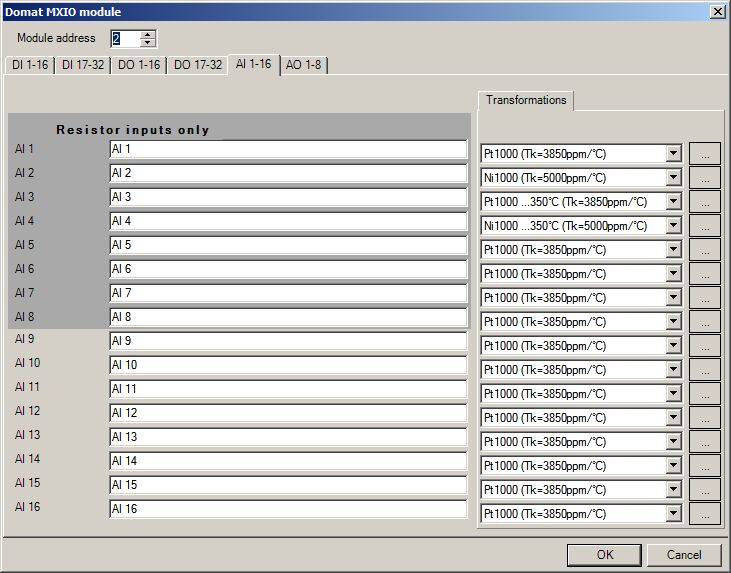Open the ellipsis button next to AI 4 transformation
This screenshot has width=731, height=573.
pyautogui.click(x=704, y=226)
